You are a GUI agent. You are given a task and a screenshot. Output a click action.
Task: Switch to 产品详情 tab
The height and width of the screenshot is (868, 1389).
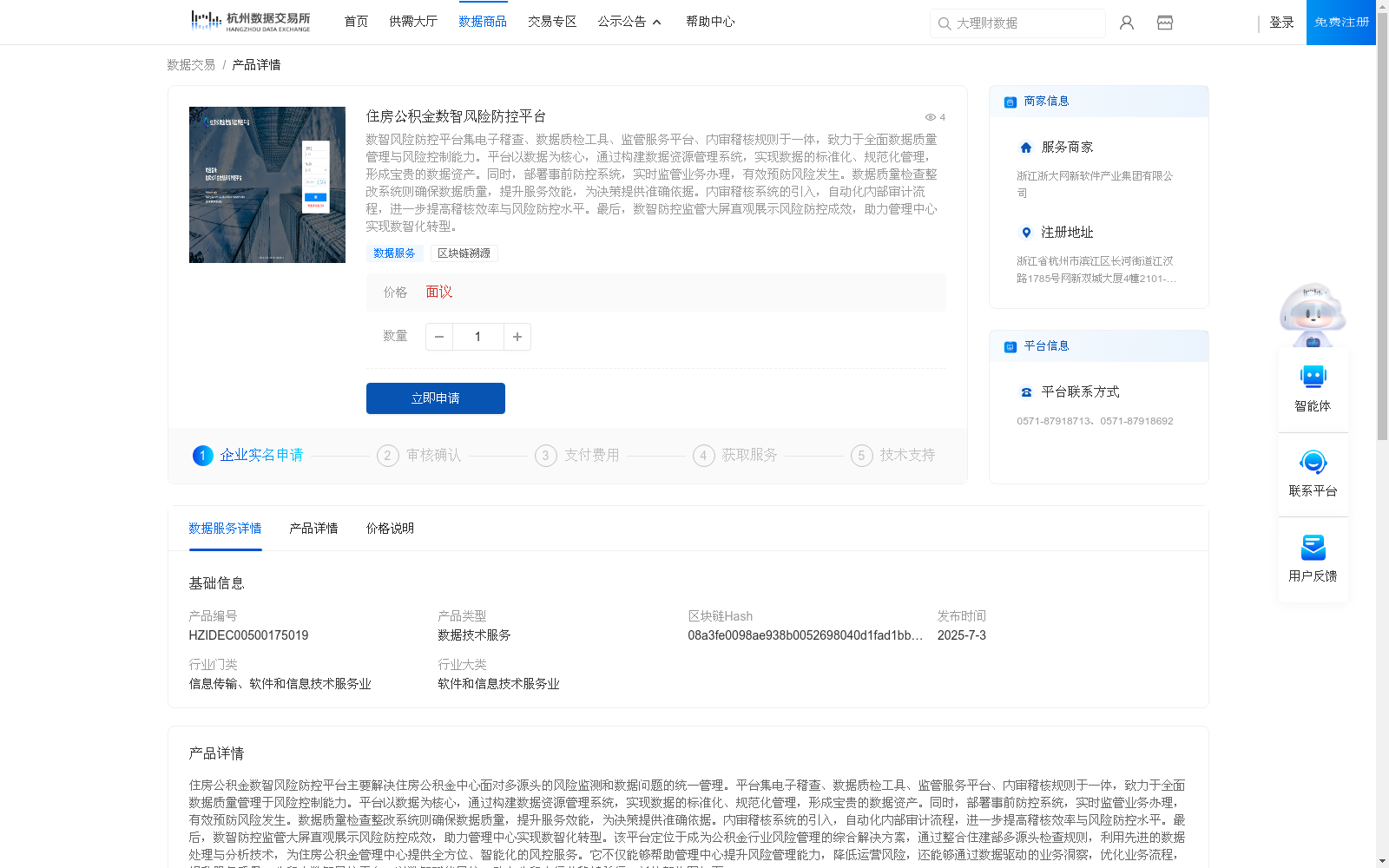click(x=313, y=529)
